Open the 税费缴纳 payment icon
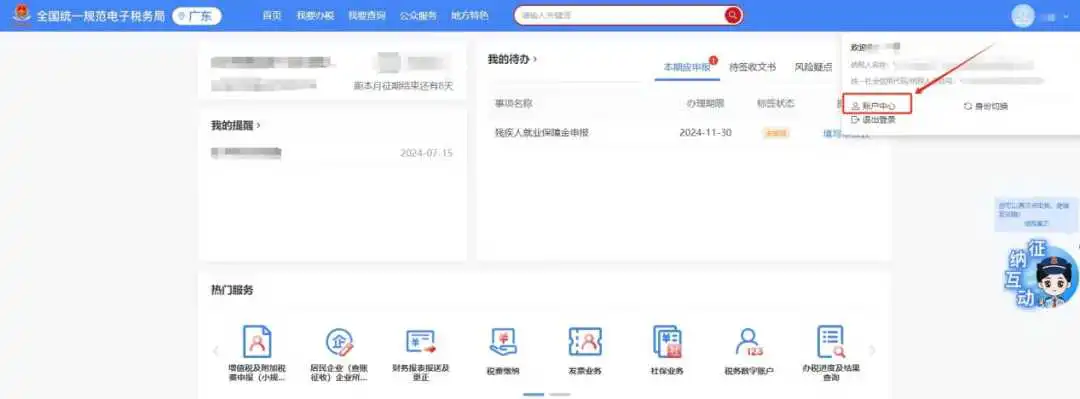Viewport: 1080px width, 399px height. (503, 342)
